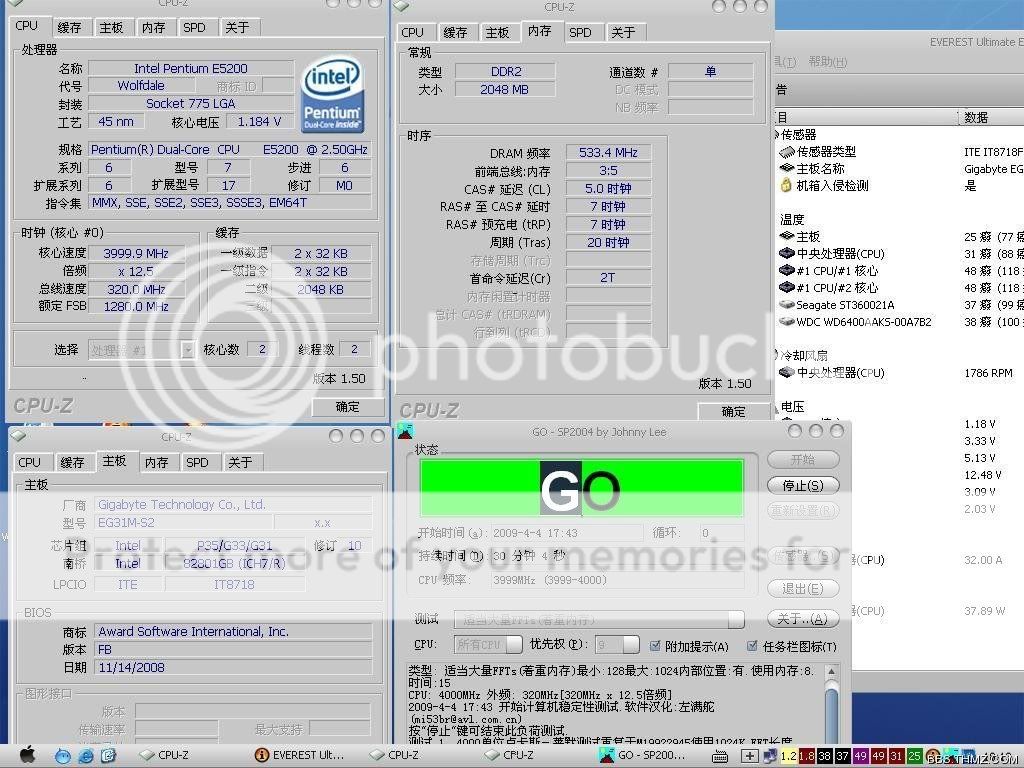Toggle the 任务栏图标(T) checkbox in SP2004
The image size is (1024, 768).
pyautogui.click(x=752, y=646)
